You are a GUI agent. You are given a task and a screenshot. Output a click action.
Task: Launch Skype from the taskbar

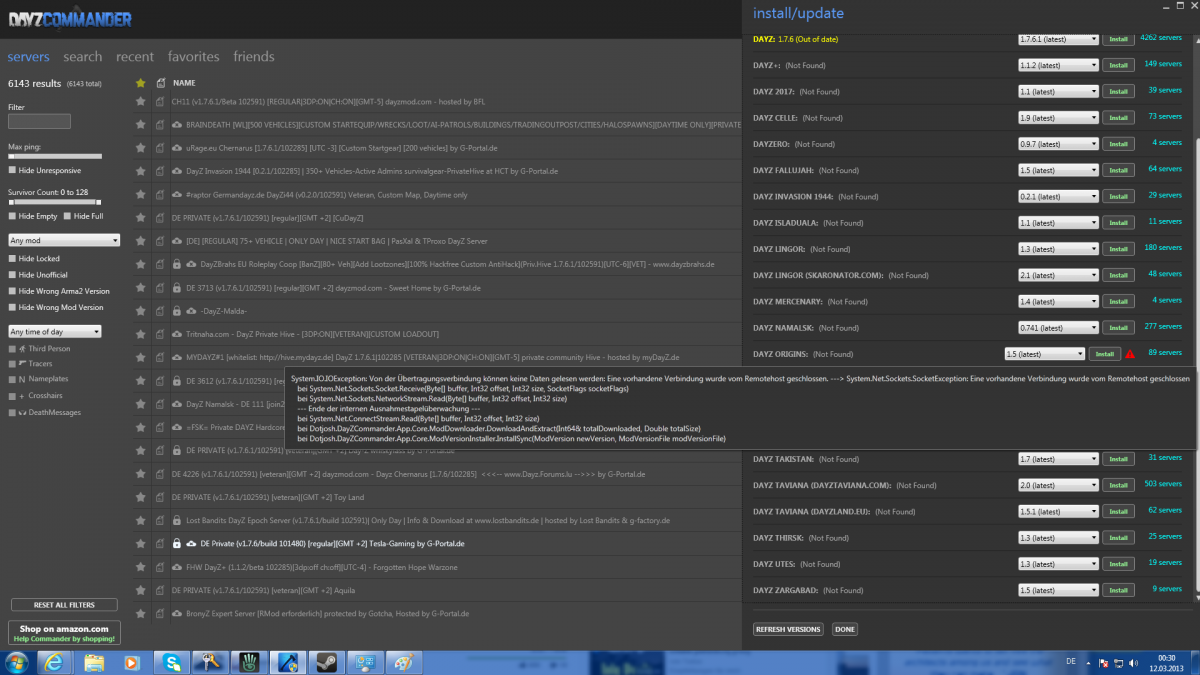click(173, 662)
